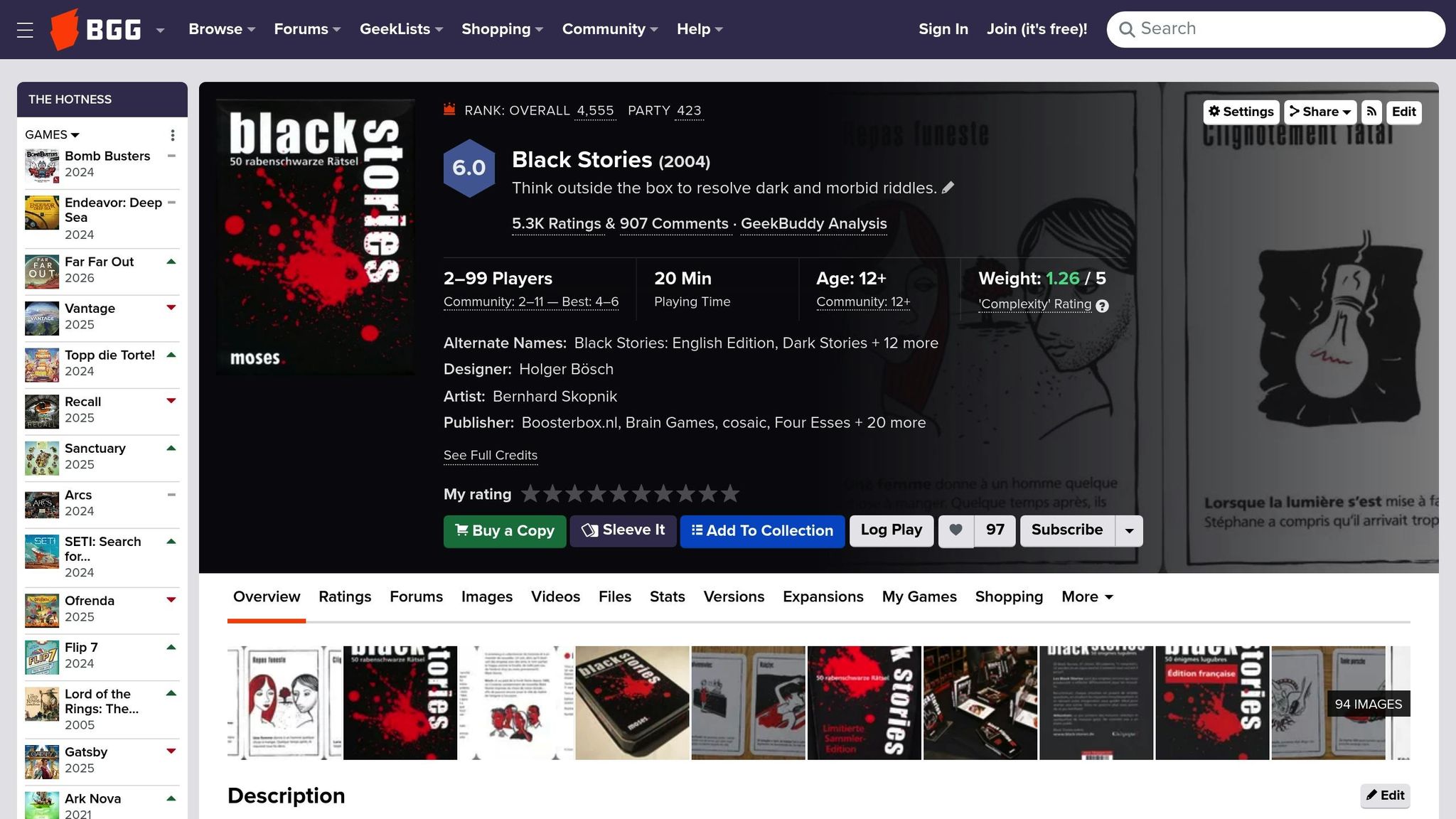Open designer Holger Bösch

(566, 370)
